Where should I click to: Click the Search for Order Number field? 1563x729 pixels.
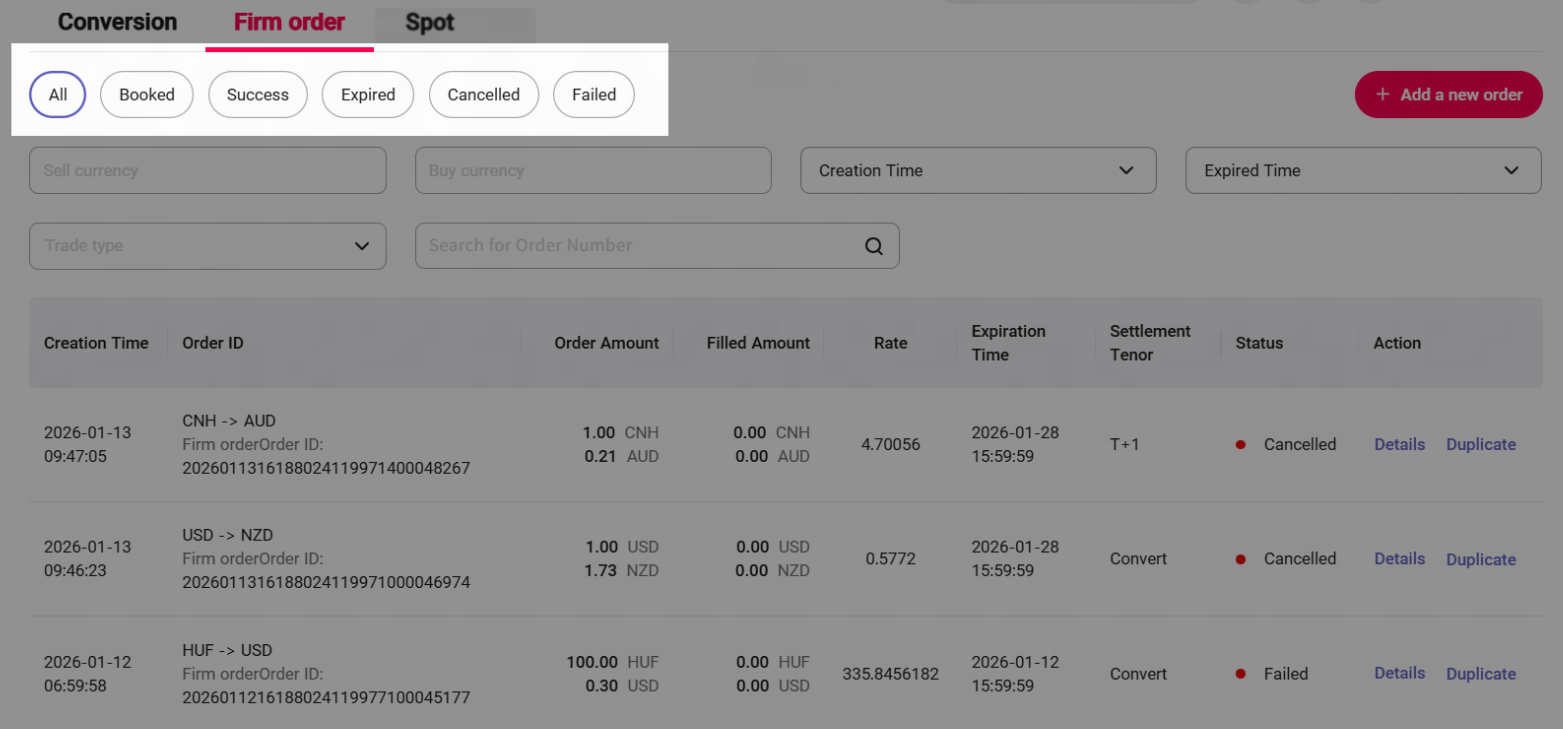click(x=640, y=246)
